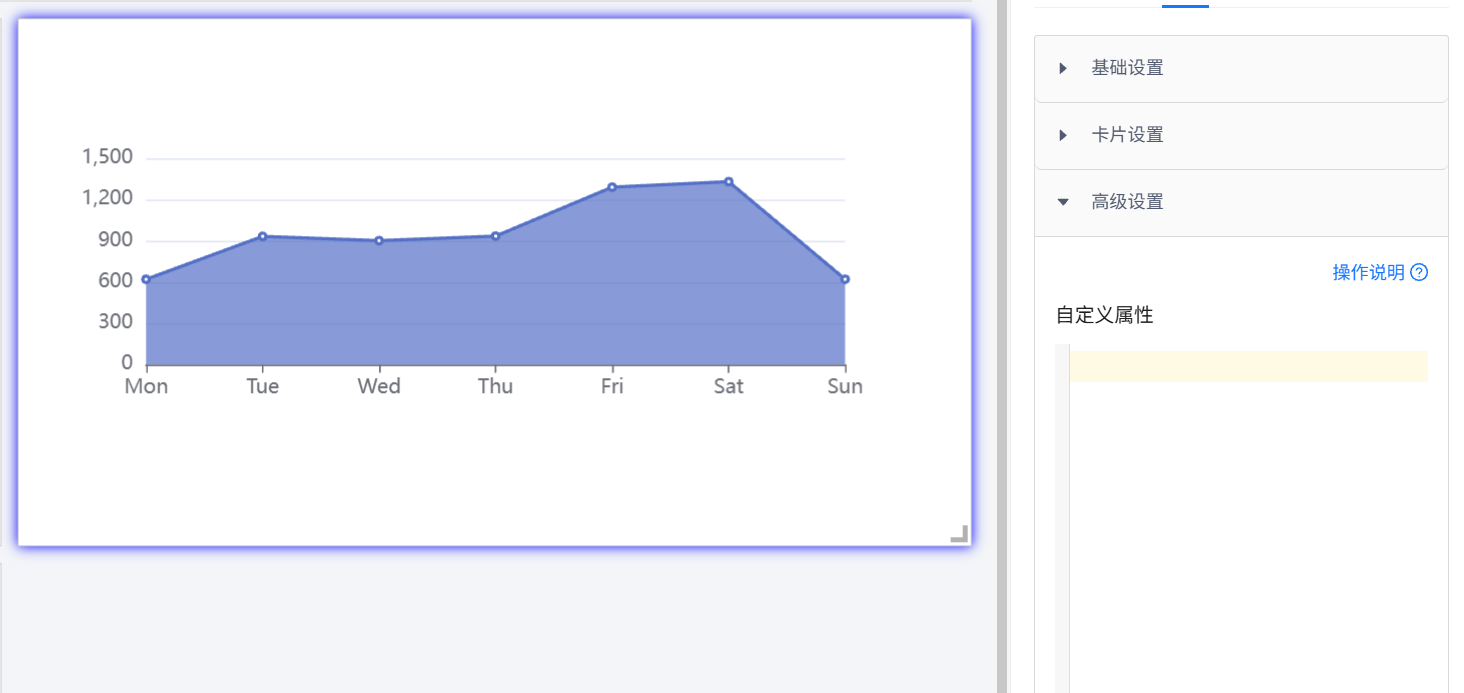Click the question mark icon beside 操作说明
1464x693 pixels.
coord(1419,273)
